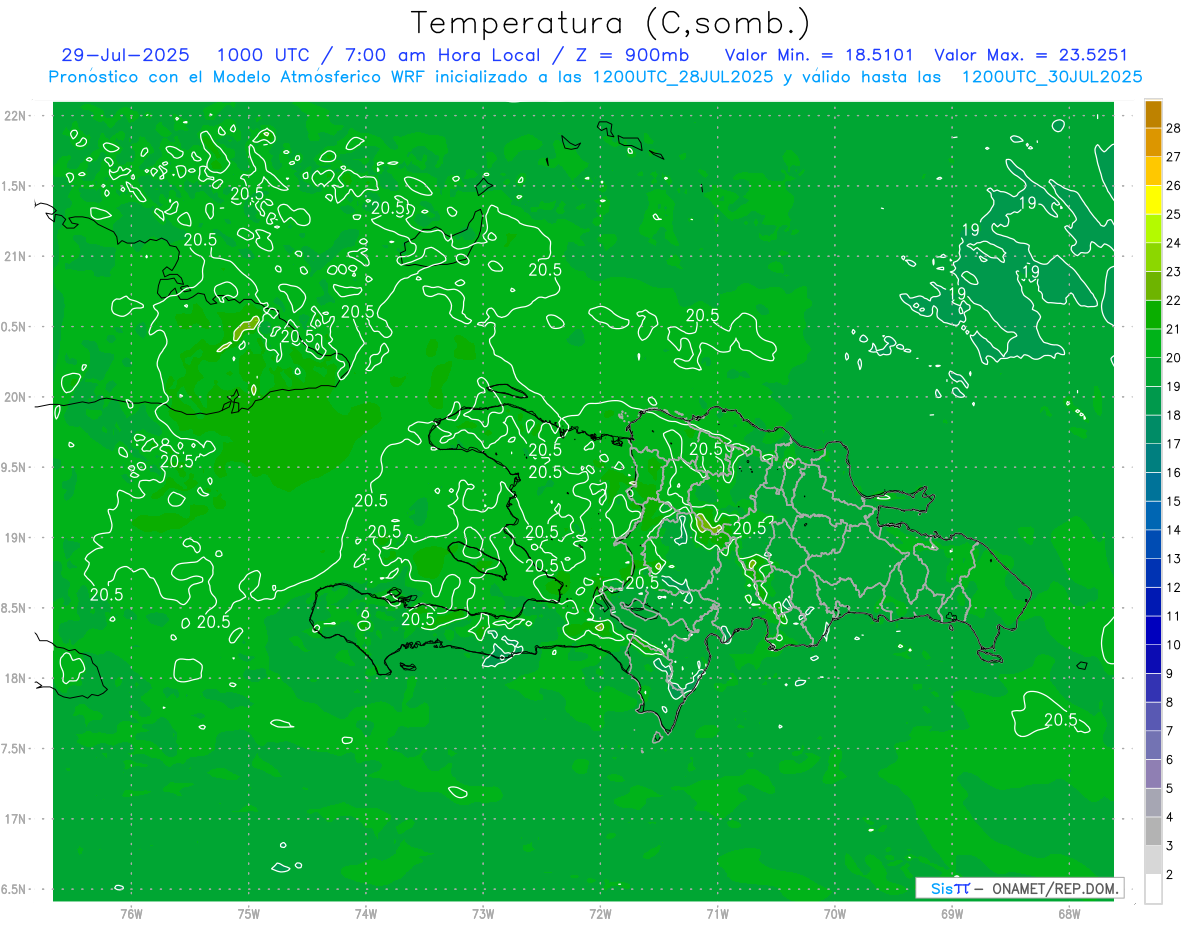Click the color scale label "20"
The image size is (1200, 927).
[1173, 358]
